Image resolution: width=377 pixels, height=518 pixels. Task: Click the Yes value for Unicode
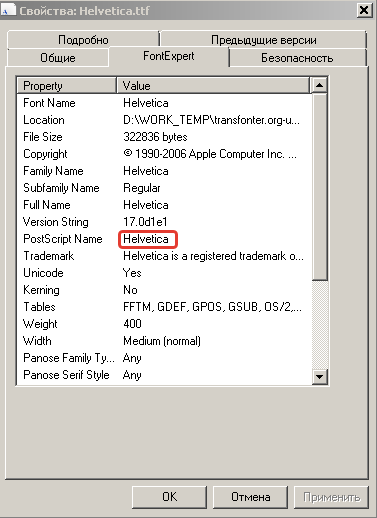pyautogui.click(x=132, y=273)
